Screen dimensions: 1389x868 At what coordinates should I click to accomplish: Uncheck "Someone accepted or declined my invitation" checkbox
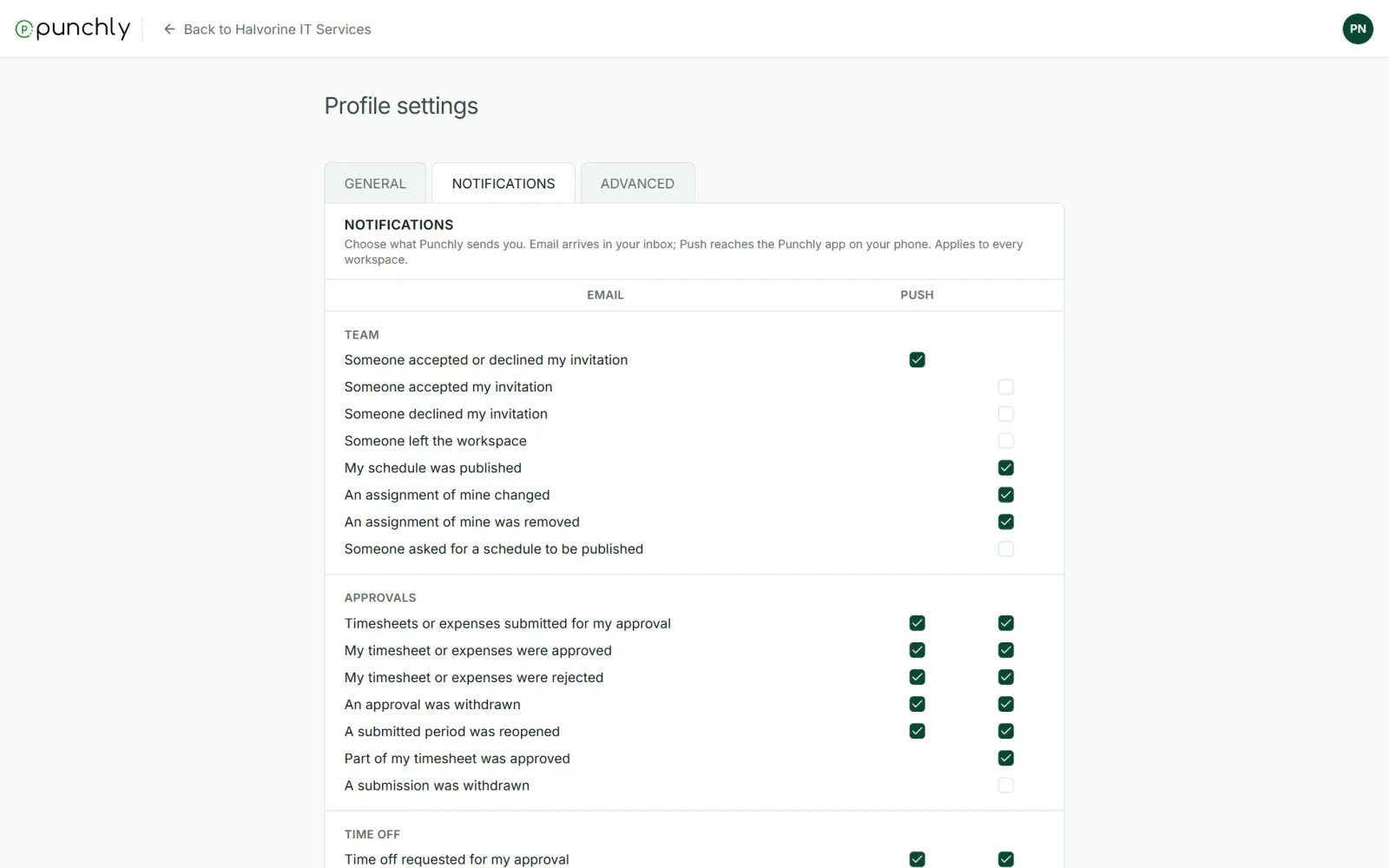tap(917, 359)
